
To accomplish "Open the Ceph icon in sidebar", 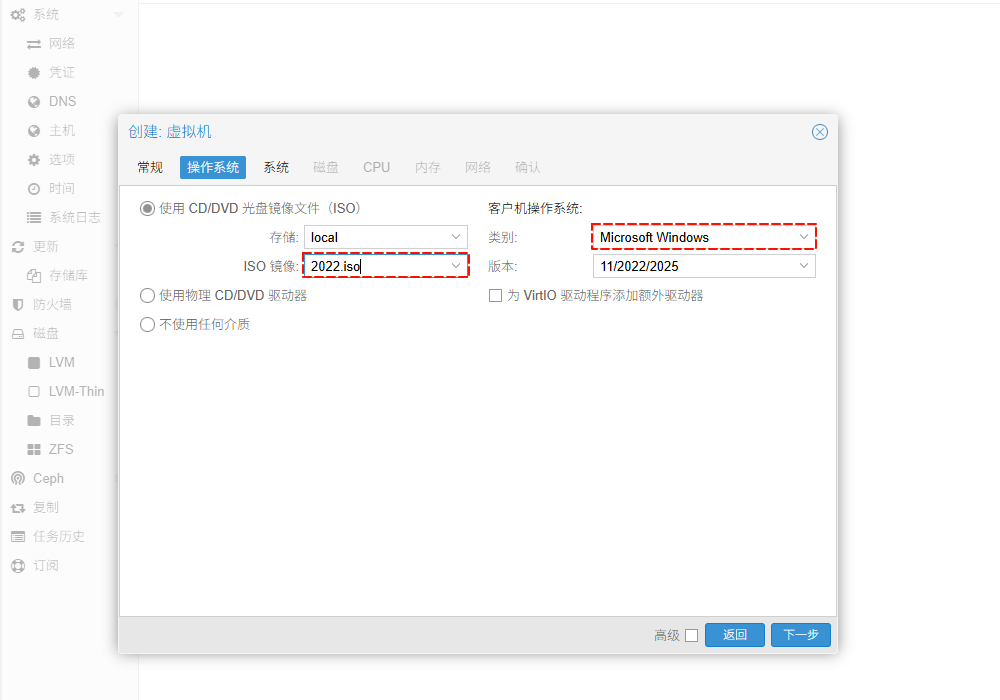I will coord(18,479).
